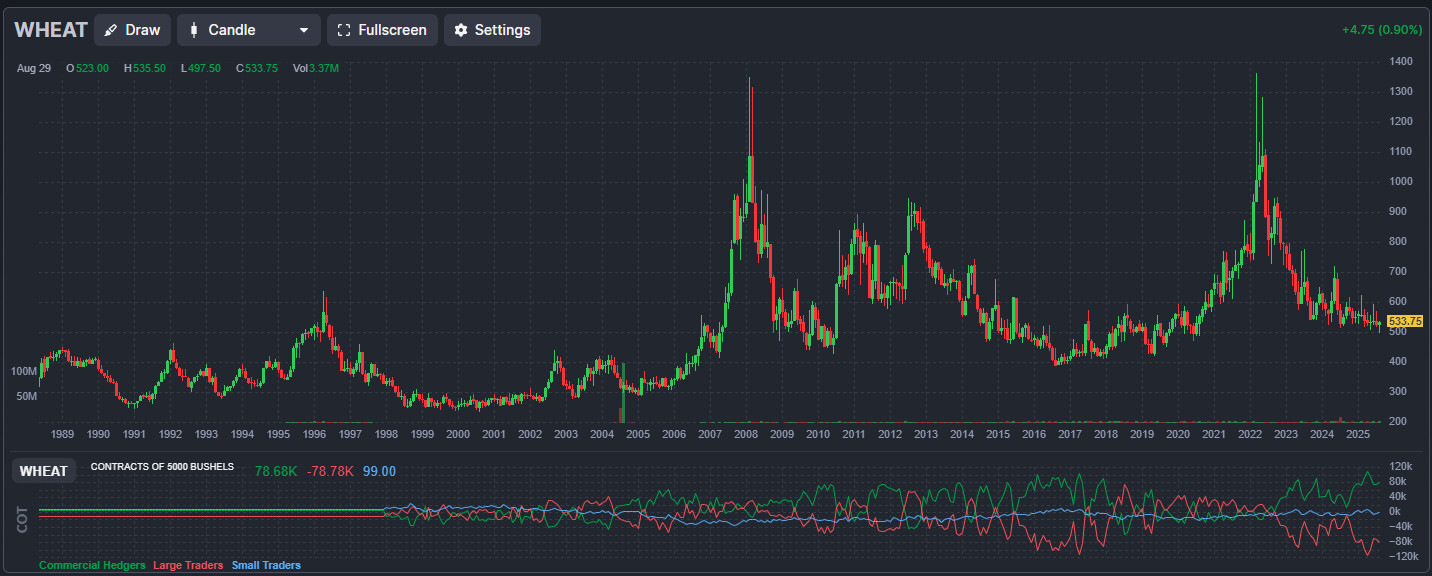Open the chart Settings menu

(492, 30)
